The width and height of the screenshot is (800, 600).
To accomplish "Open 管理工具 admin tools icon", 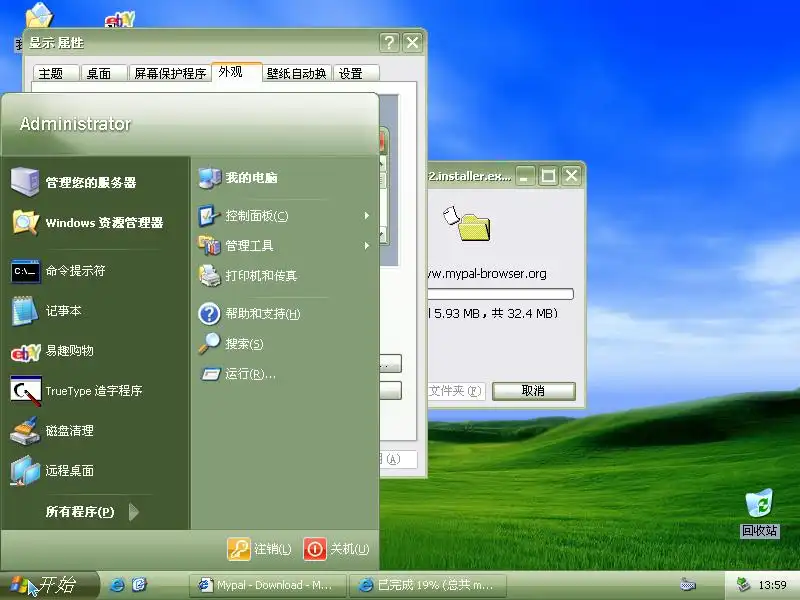I will 209,245.
